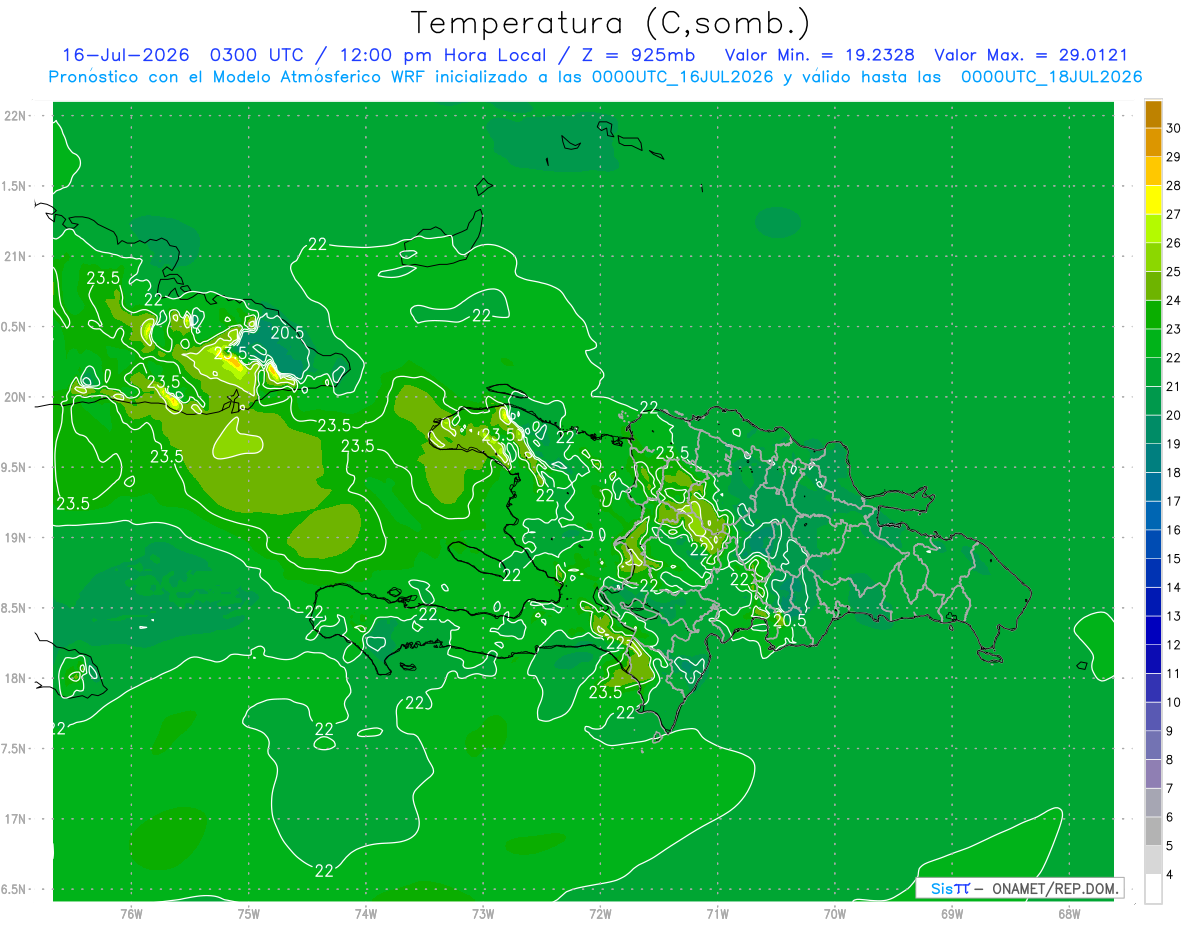Click the "18N" latitude axis label
The image size is (1200, 927).
(16, 678)
